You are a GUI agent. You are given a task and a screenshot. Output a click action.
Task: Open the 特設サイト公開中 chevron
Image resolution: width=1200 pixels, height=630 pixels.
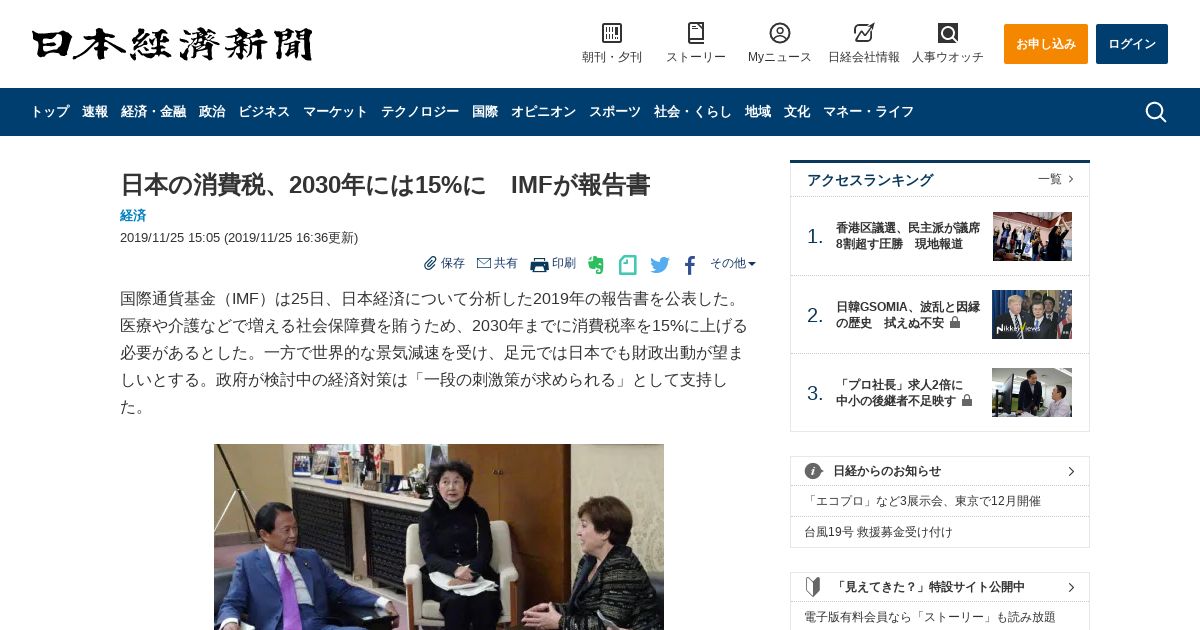tap(1071, 588)
